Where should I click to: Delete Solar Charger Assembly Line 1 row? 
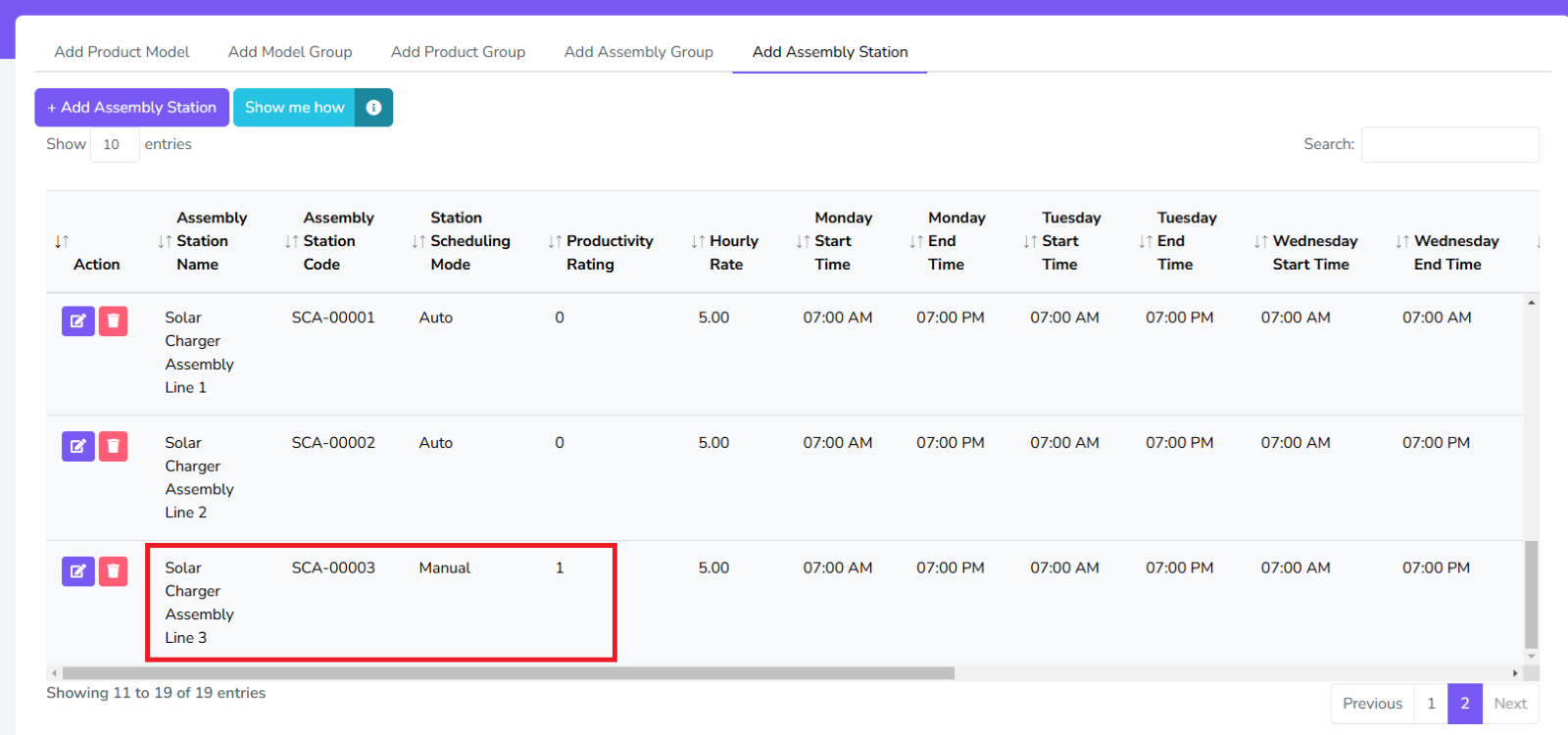click(114, 321)
